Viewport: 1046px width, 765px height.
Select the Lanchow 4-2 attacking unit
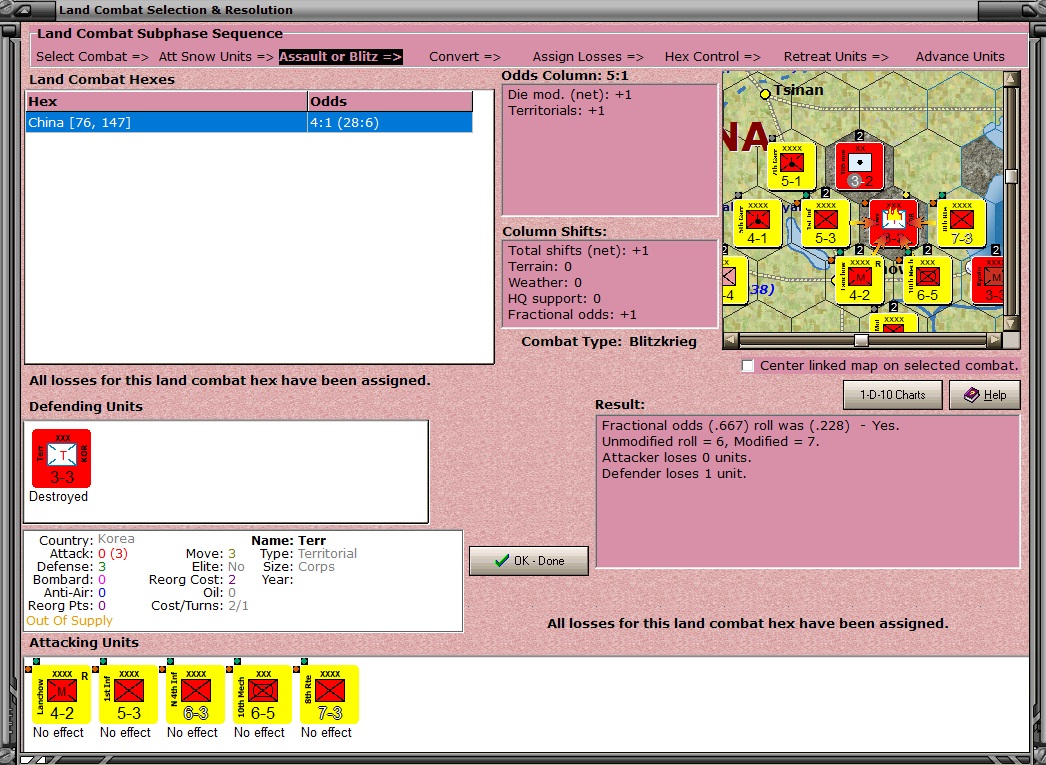tap(61, 694)
